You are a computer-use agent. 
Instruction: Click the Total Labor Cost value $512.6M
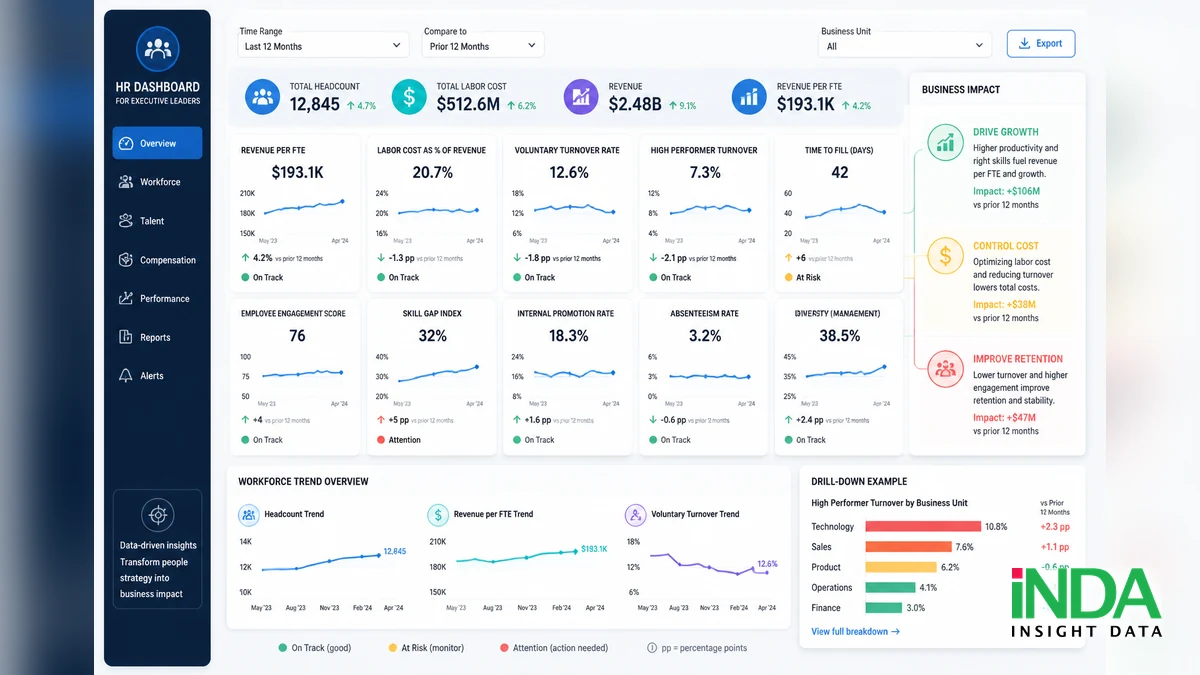[468, 104]
